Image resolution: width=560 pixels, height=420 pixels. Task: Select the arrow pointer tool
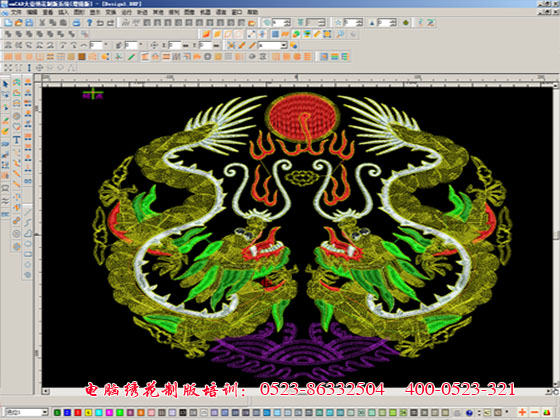pos(5,84)
